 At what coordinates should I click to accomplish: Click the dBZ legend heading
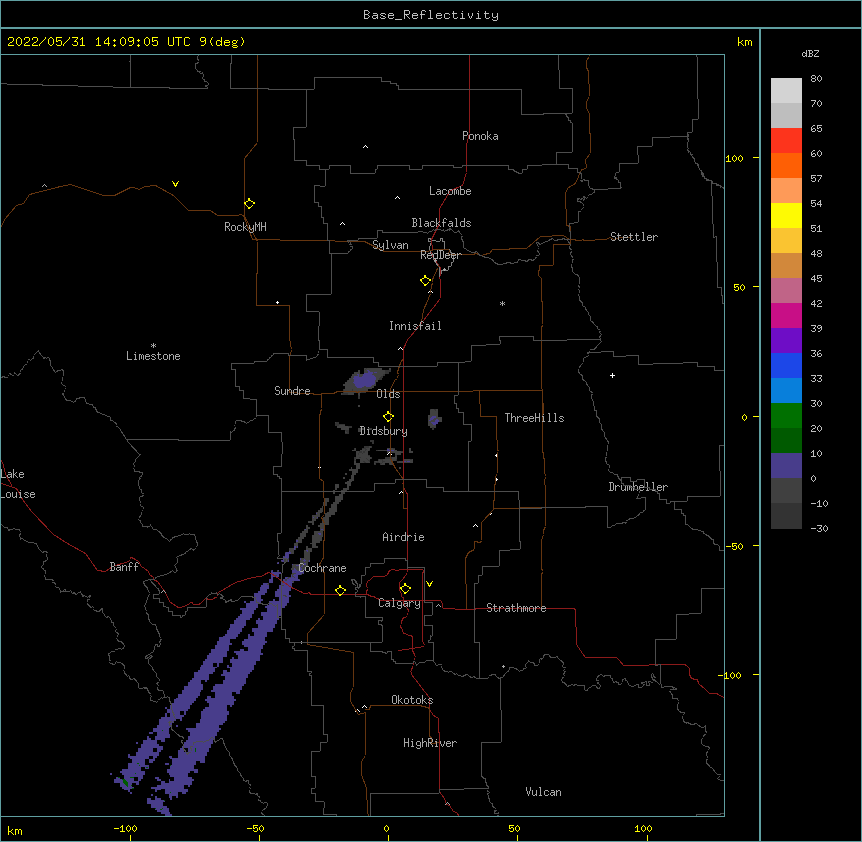(810, 53)
